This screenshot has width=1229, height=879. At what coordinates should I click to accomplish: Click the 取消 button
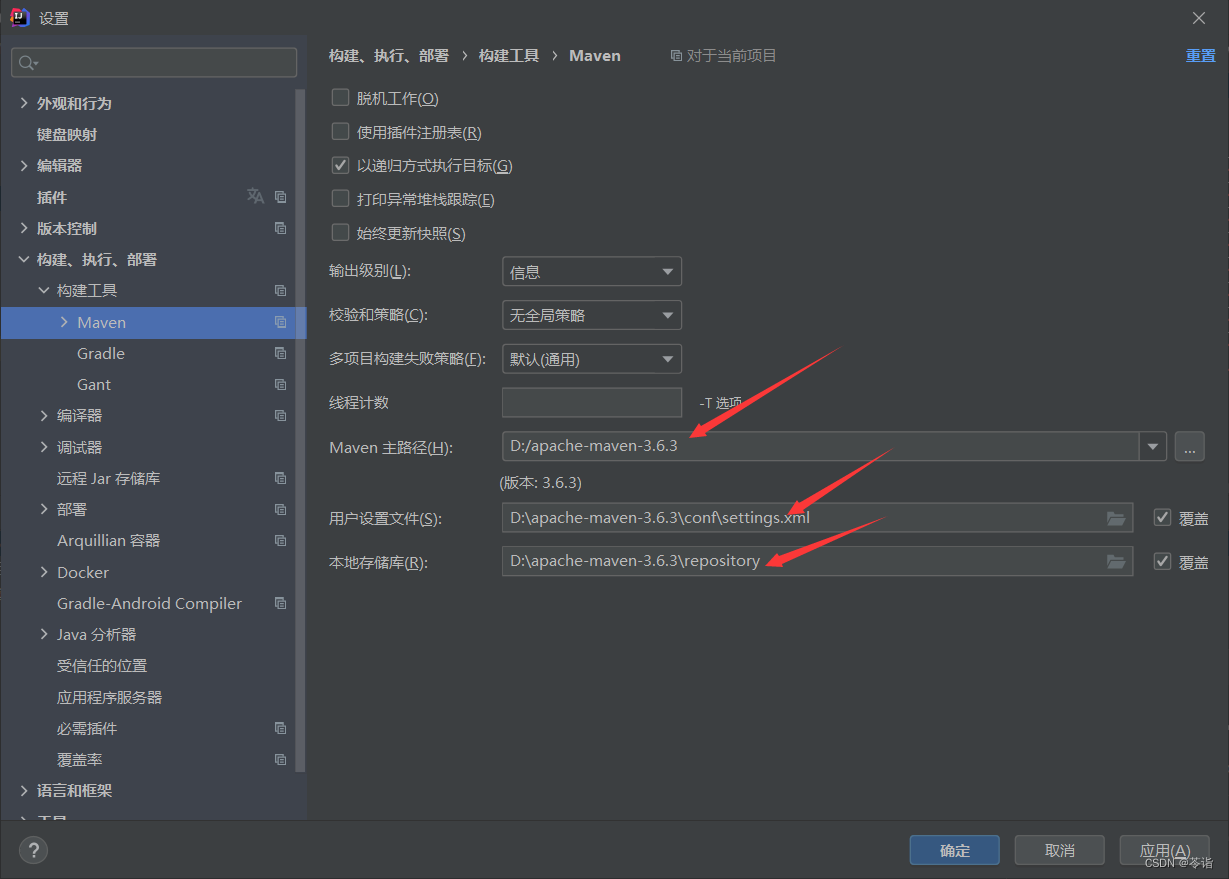coord(1059,850)
